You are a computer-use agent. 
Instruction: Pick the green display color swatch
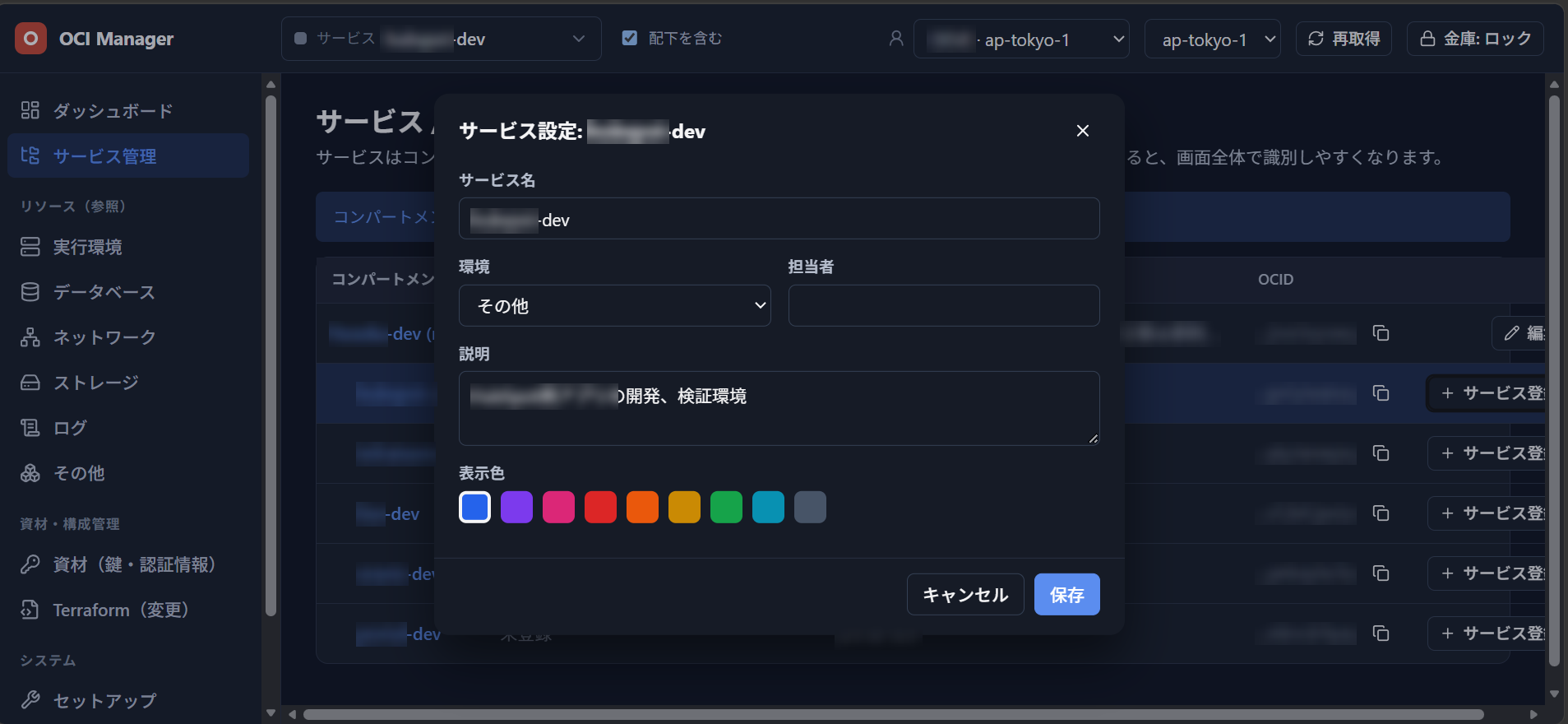(727, 507)
